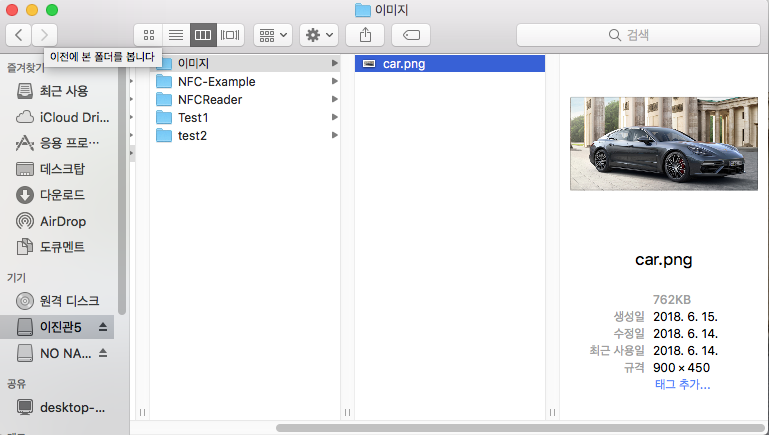Open AirDrop in the sidebar
The width and height of the screenshot is (769, 435).
coord(62,221)
